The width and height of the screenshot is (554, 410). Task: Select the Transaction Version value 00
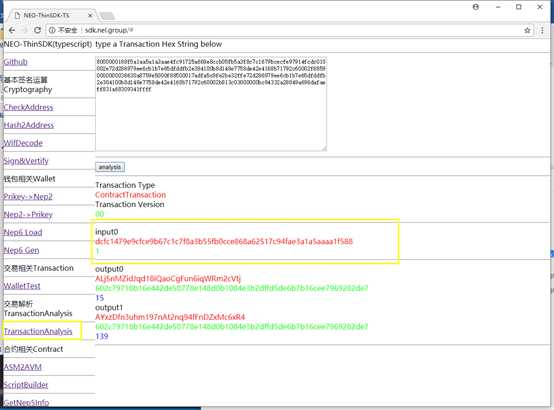(100, 214)
